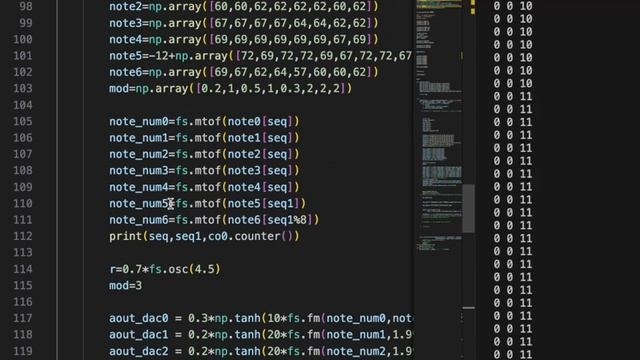Image resolution: width=640 pixels, height=360 pixels.
Task: Click the note4=np.array code line
Action: (244, 40)
